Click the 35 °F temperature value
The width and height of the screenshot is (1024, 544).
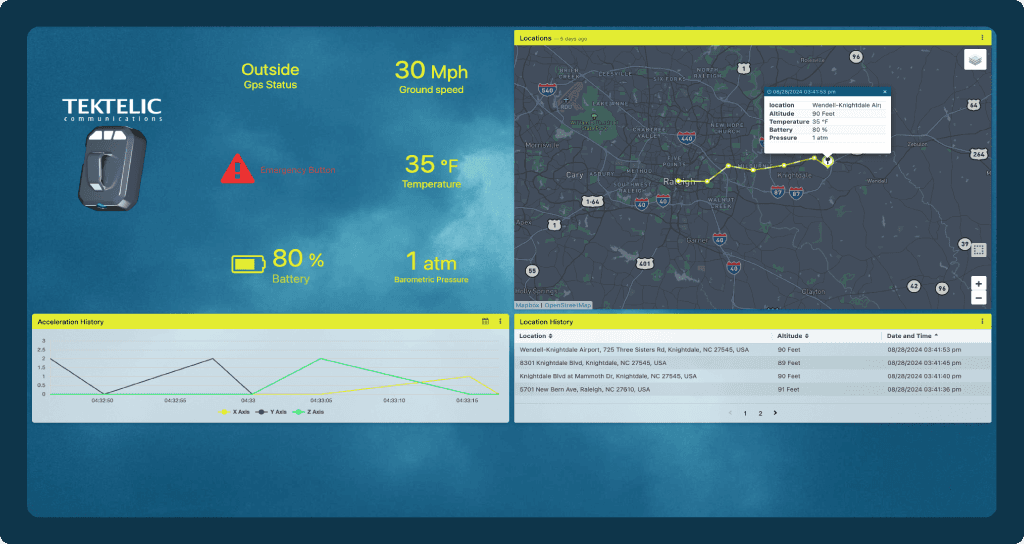[431, 164]
